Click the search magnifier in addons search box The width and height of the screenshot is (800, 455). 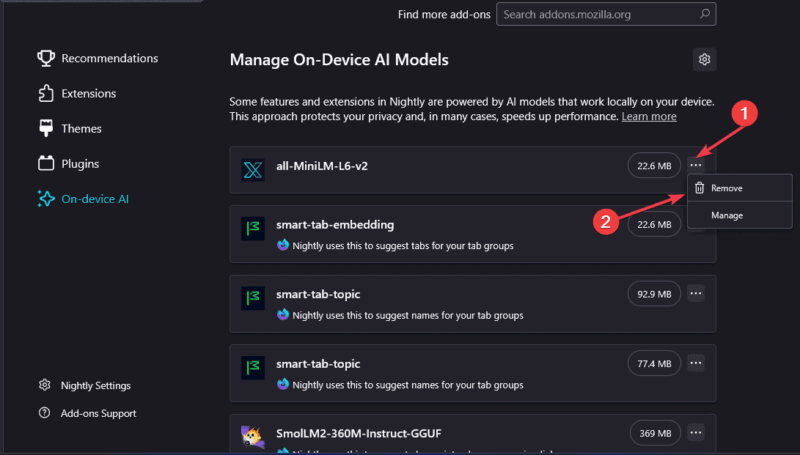tap(705, 14)
